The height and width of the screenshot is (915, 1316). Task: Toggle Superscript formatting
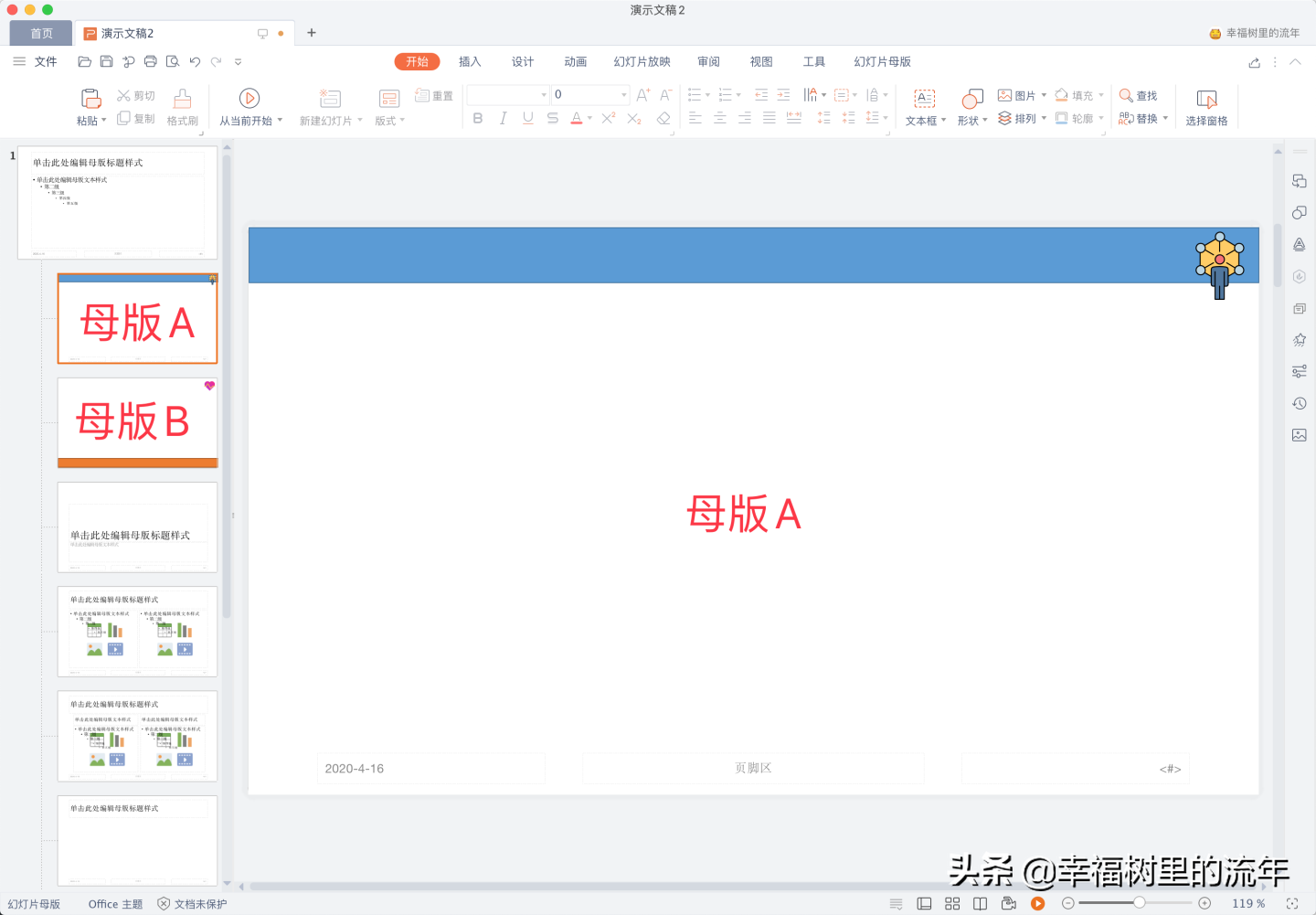tap(609, 119)
